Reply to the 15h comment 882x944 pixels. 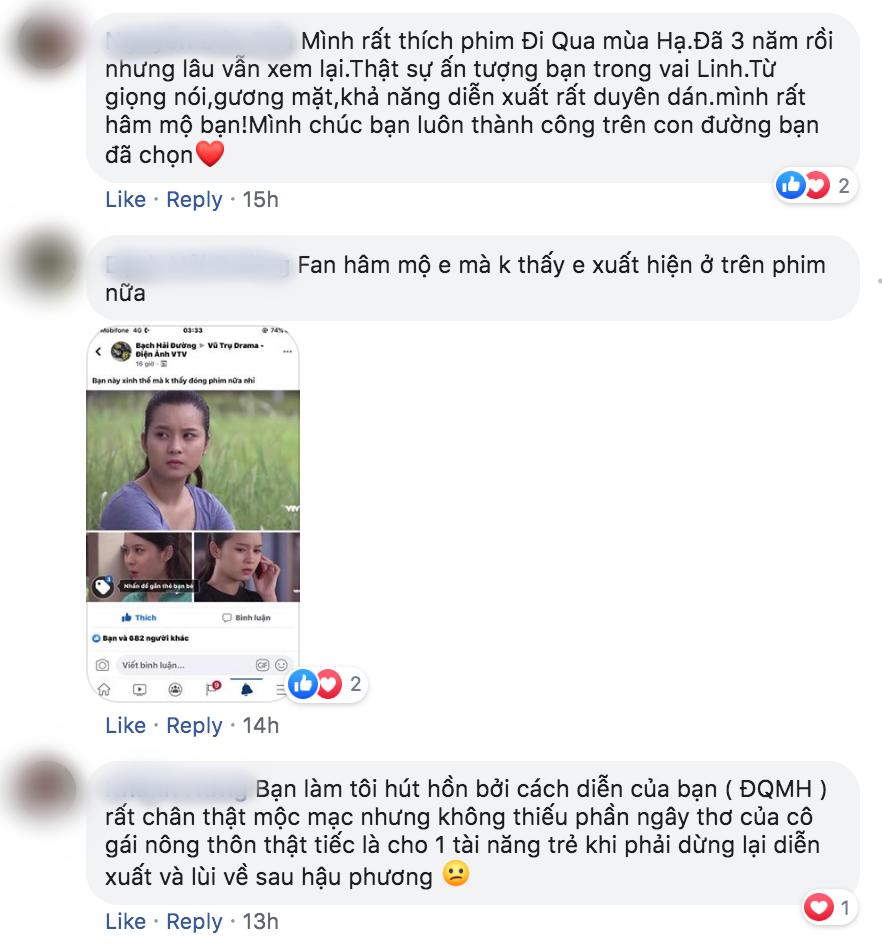point(194,199)
